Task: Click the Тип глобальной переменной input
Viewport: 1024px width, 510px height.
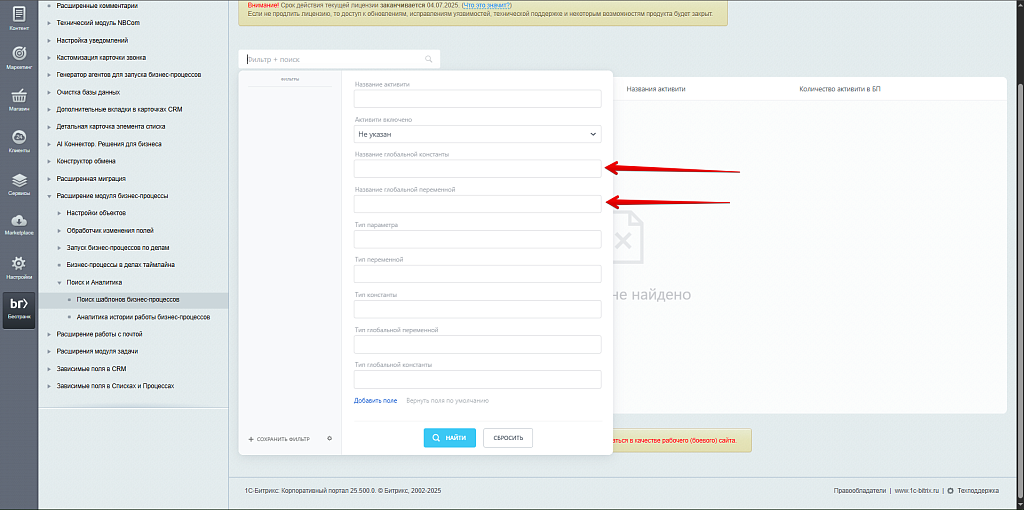Action: 477,344
